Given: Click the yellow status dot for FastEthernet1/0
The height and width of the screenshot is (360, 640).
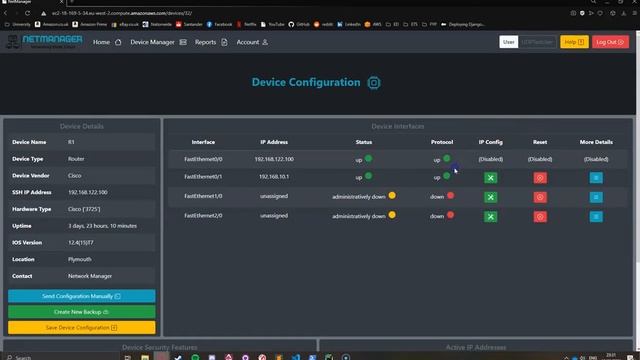Looking at the screenshot, I should (392, 195).
